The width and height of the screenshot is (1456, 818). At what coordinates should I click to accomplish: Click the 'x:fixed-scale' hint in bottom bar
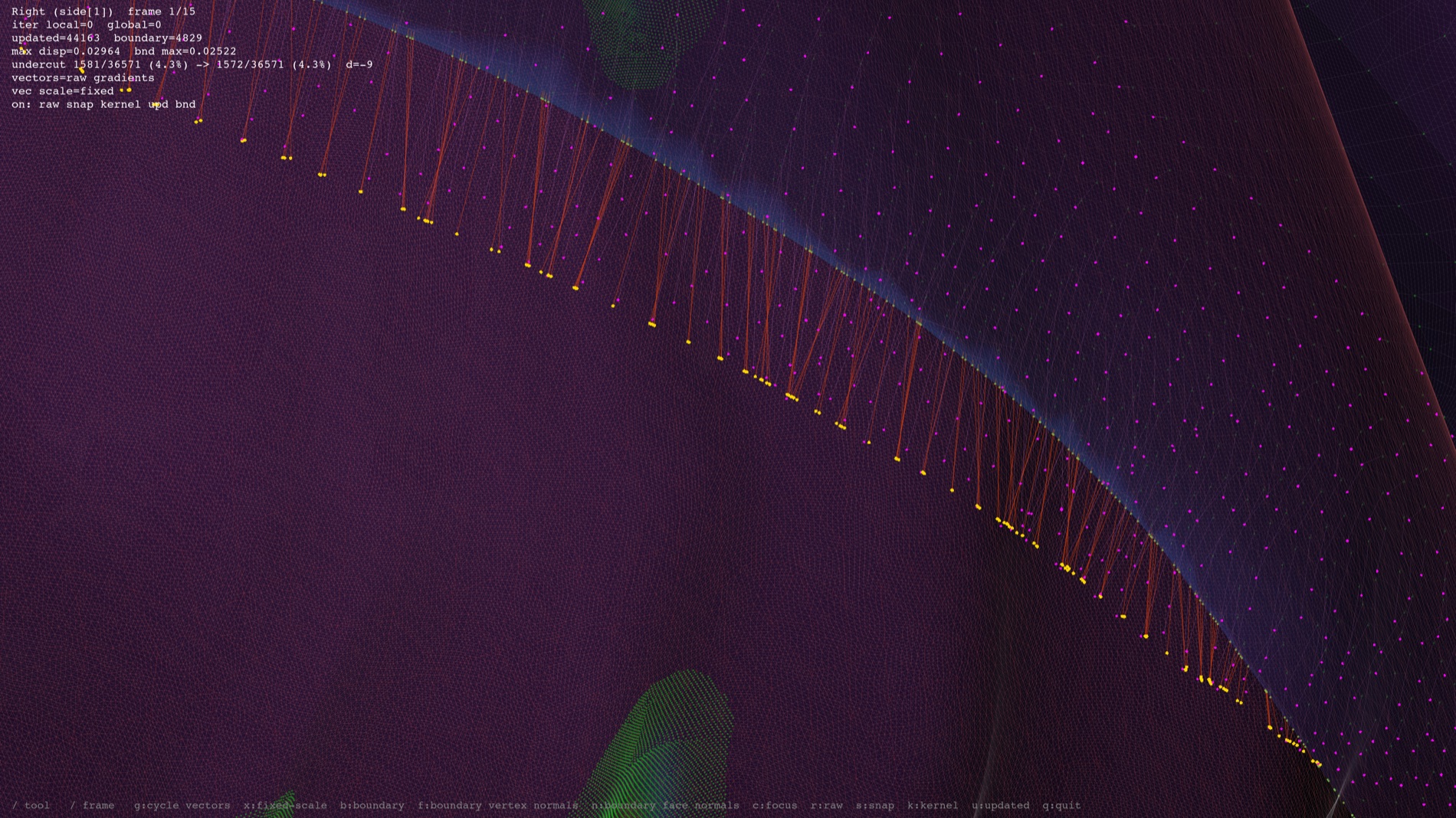coord(285,805)
